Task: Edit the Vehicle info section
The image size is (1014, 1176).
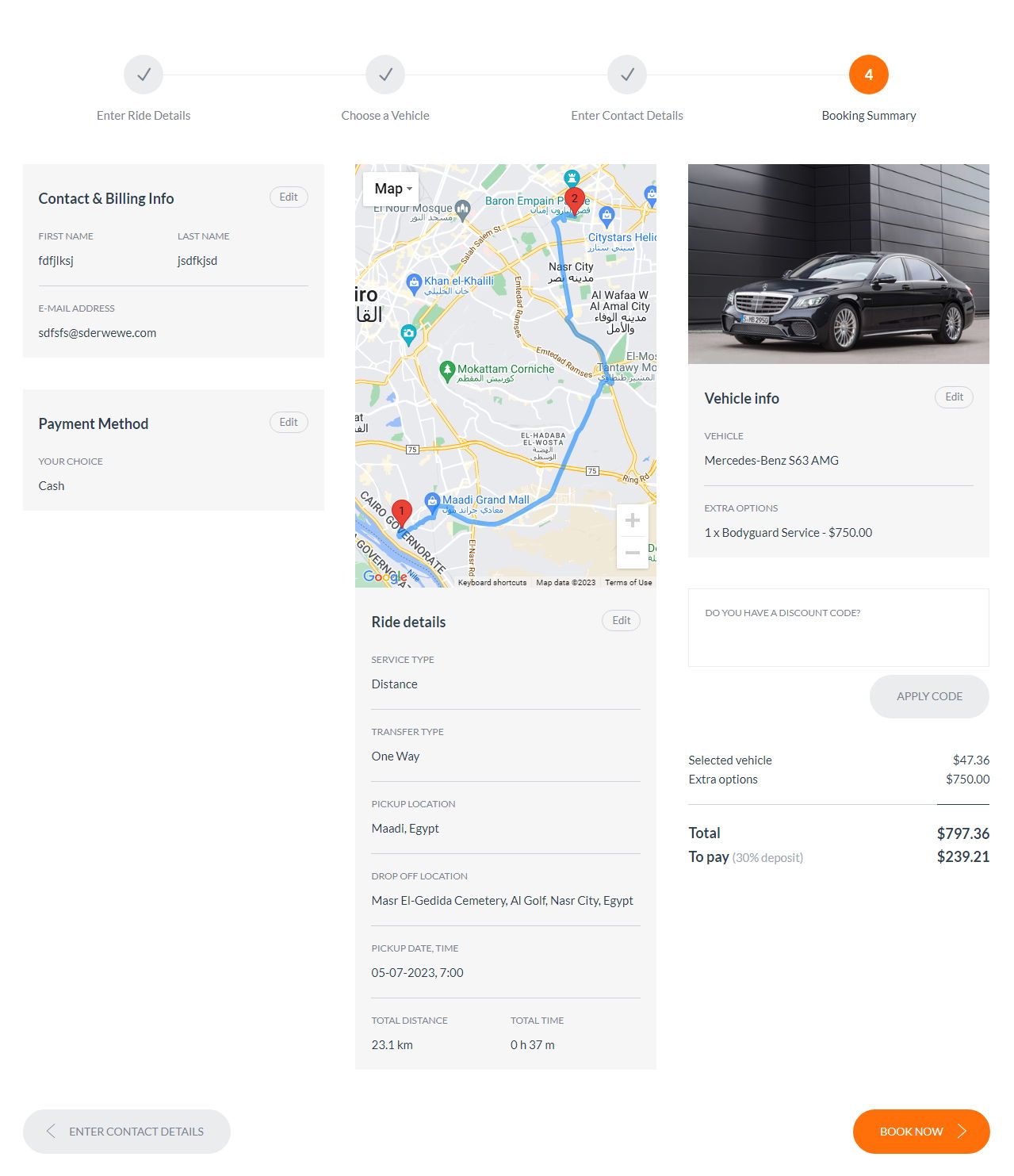Action: point(954,397)
